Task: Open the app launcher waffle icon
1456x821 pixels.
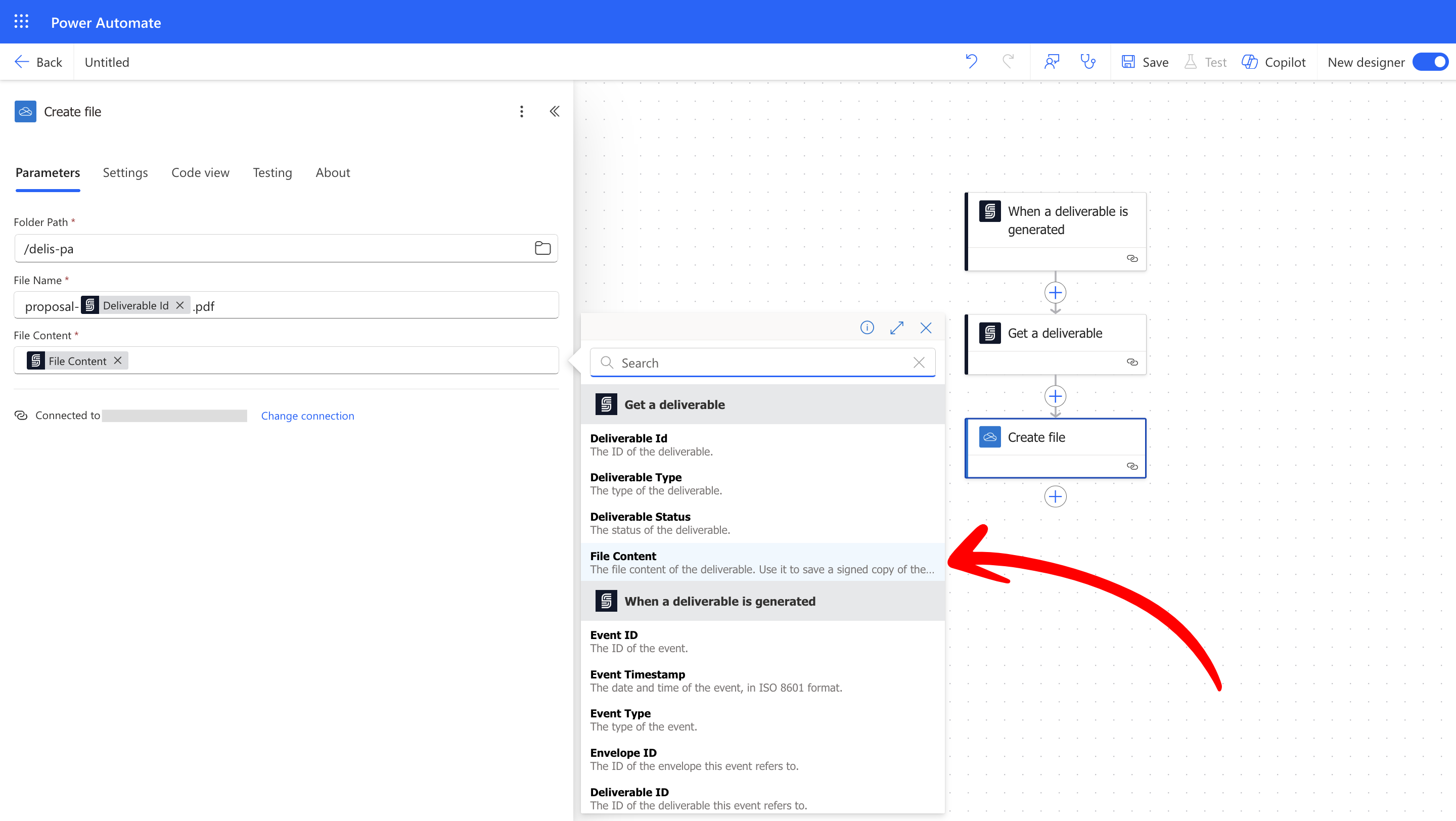Action: pyautogui.click(x=21, y=21)
